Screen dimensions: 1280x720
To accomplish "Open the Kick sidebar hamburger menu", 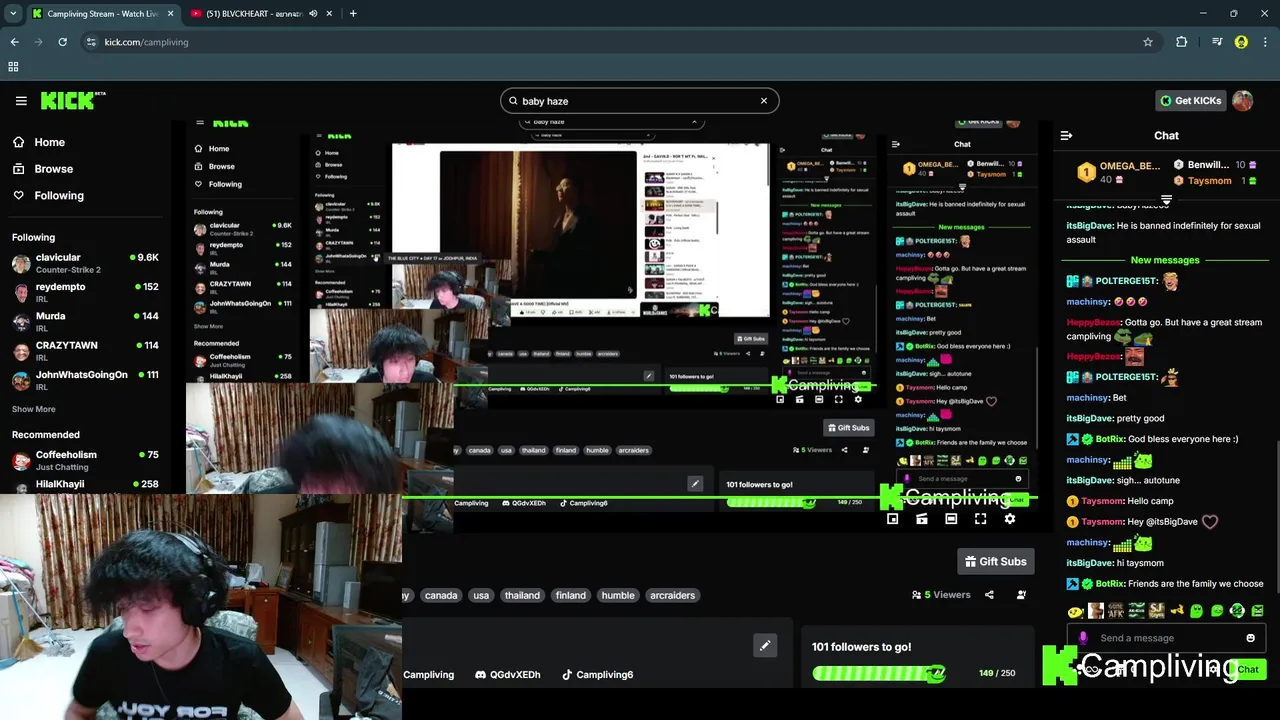I will tap(21, 101).
